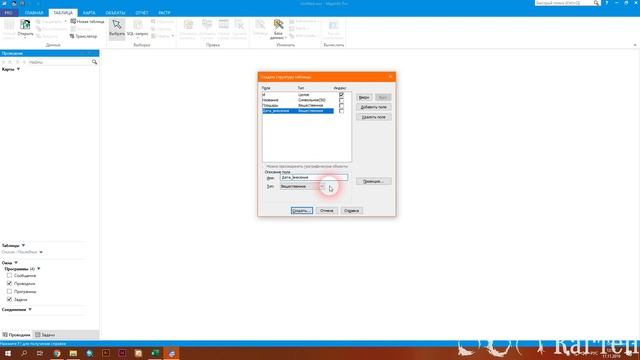640x360 pixels.
Task: Click the База данных ribbon icon
Action: [x=278, y=29]
